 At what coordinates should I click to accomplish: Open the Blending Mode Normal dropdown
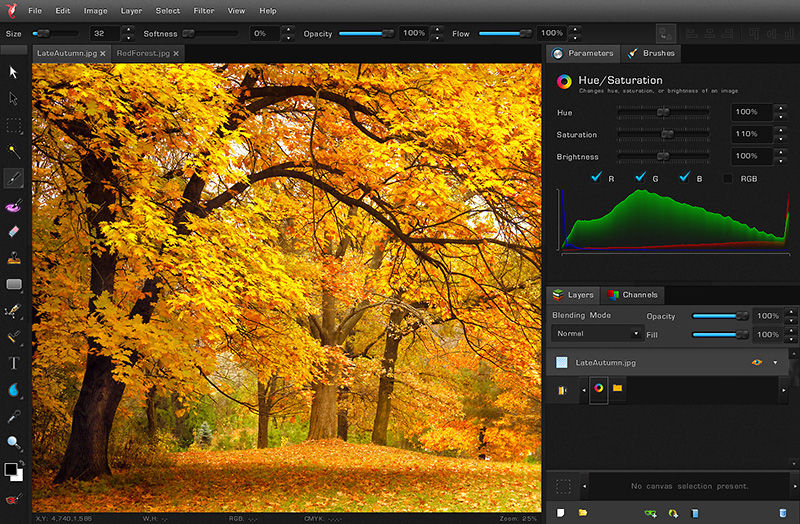click(x=597, y=333)
